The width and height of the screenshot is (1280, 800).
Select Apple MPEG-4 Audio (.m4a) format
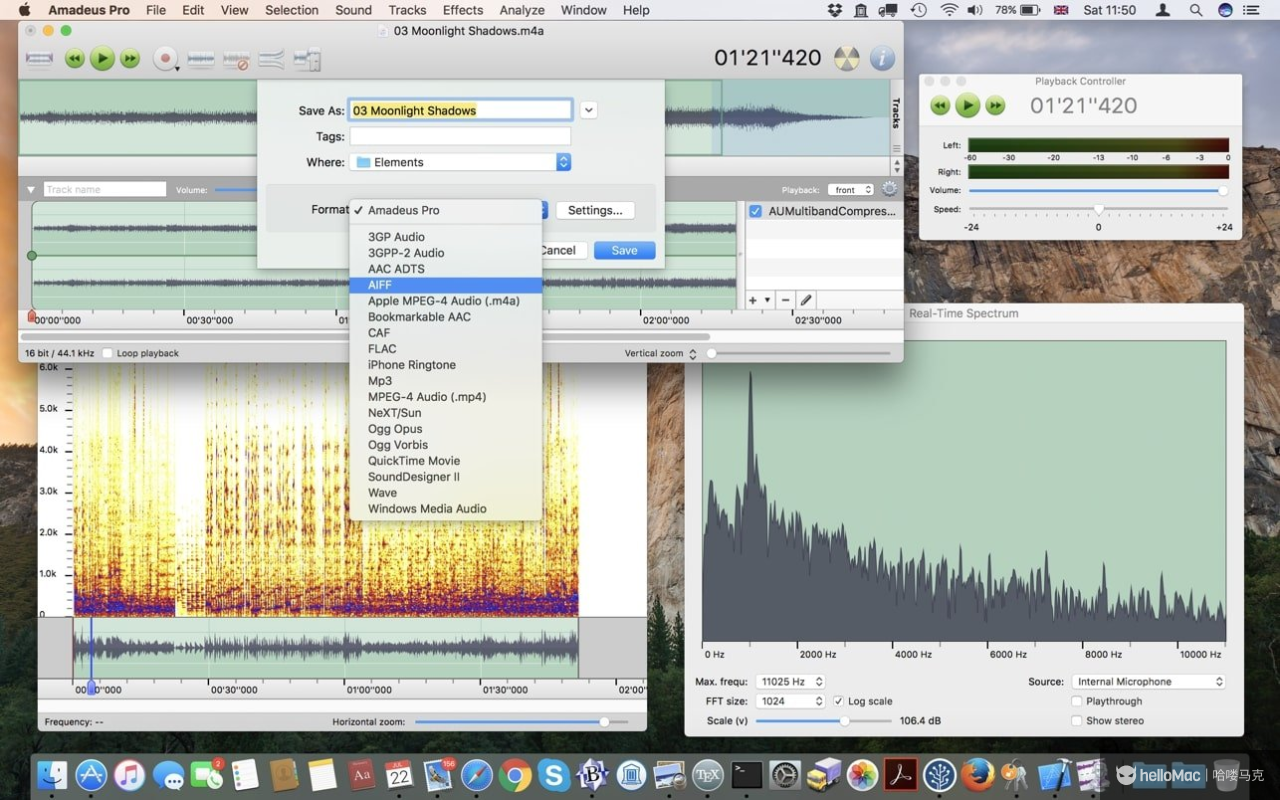click(446, 301)
